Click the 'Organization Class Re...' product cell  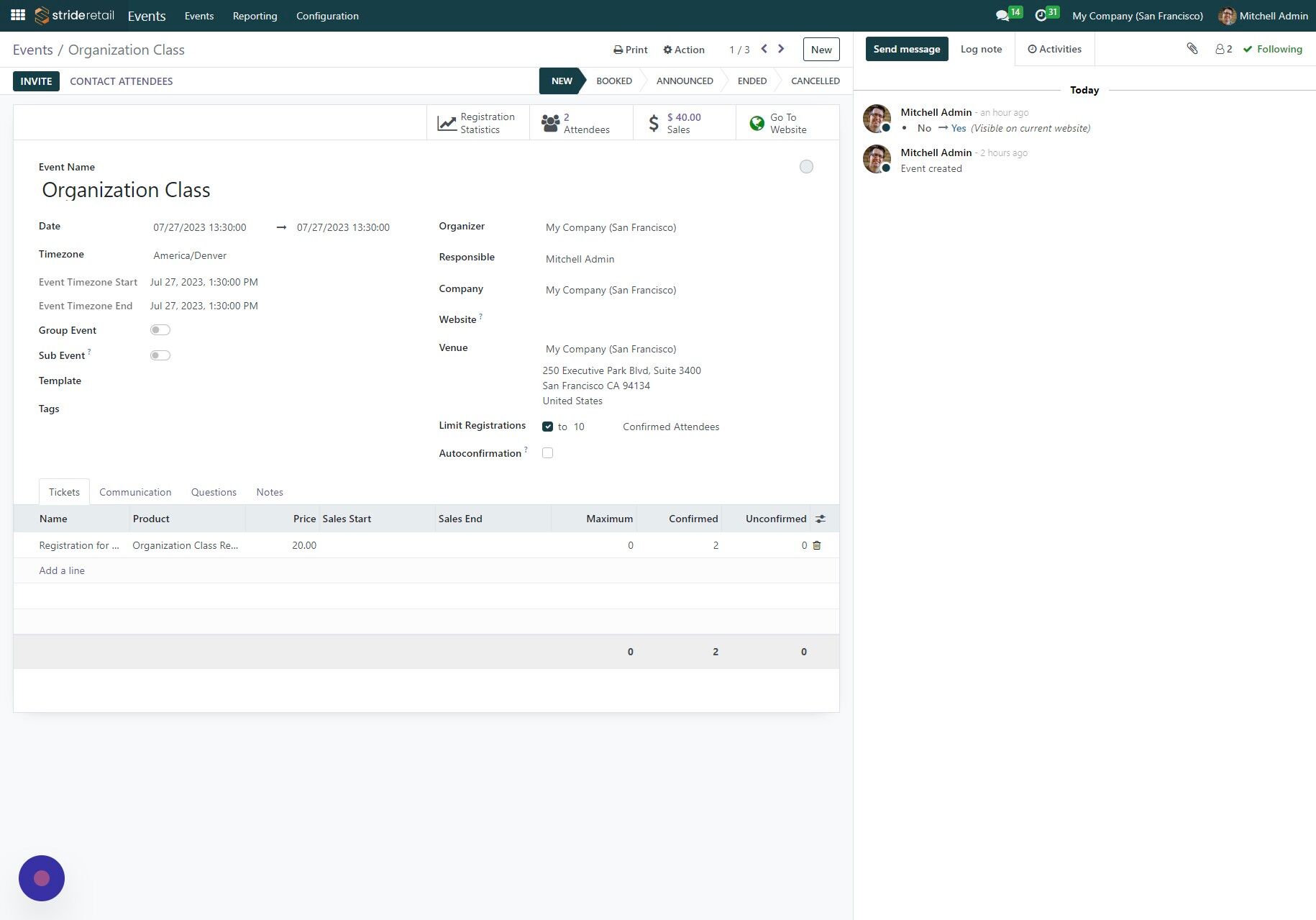(x=186, y=545)
